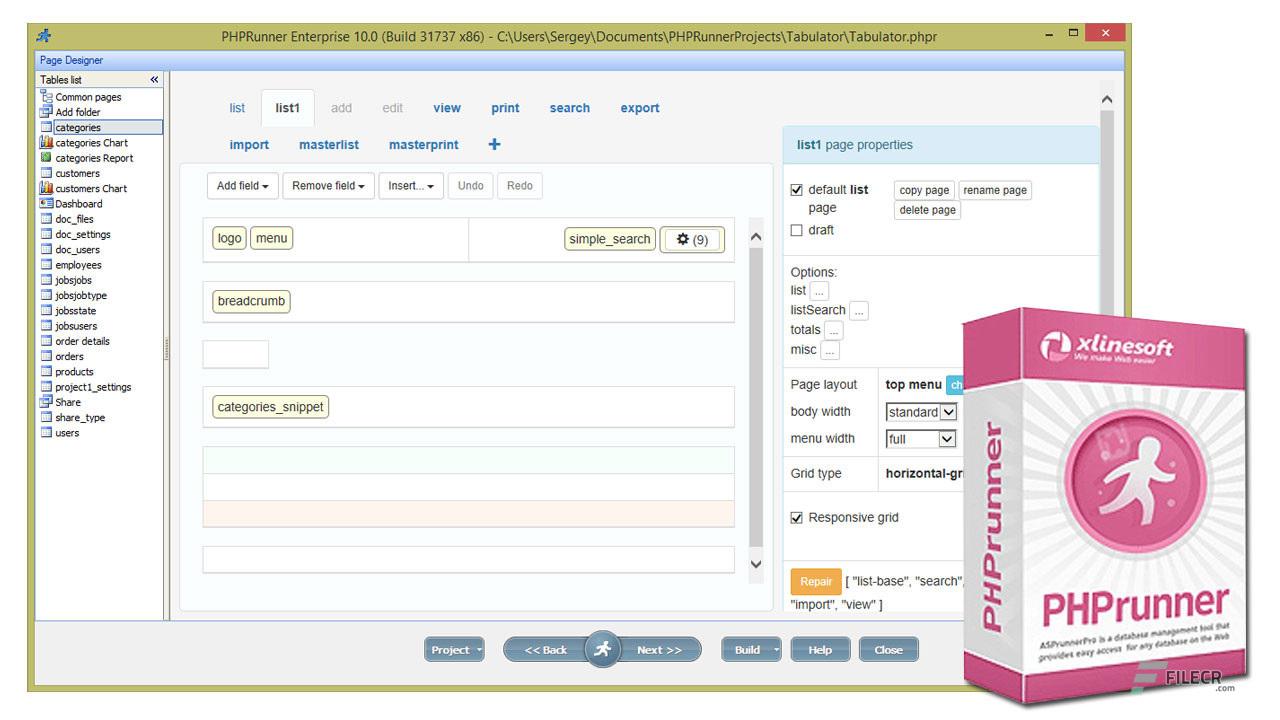Screen dimensions: 1280x720
Task: Select the logo element in designer
Action: coord(229,238)
